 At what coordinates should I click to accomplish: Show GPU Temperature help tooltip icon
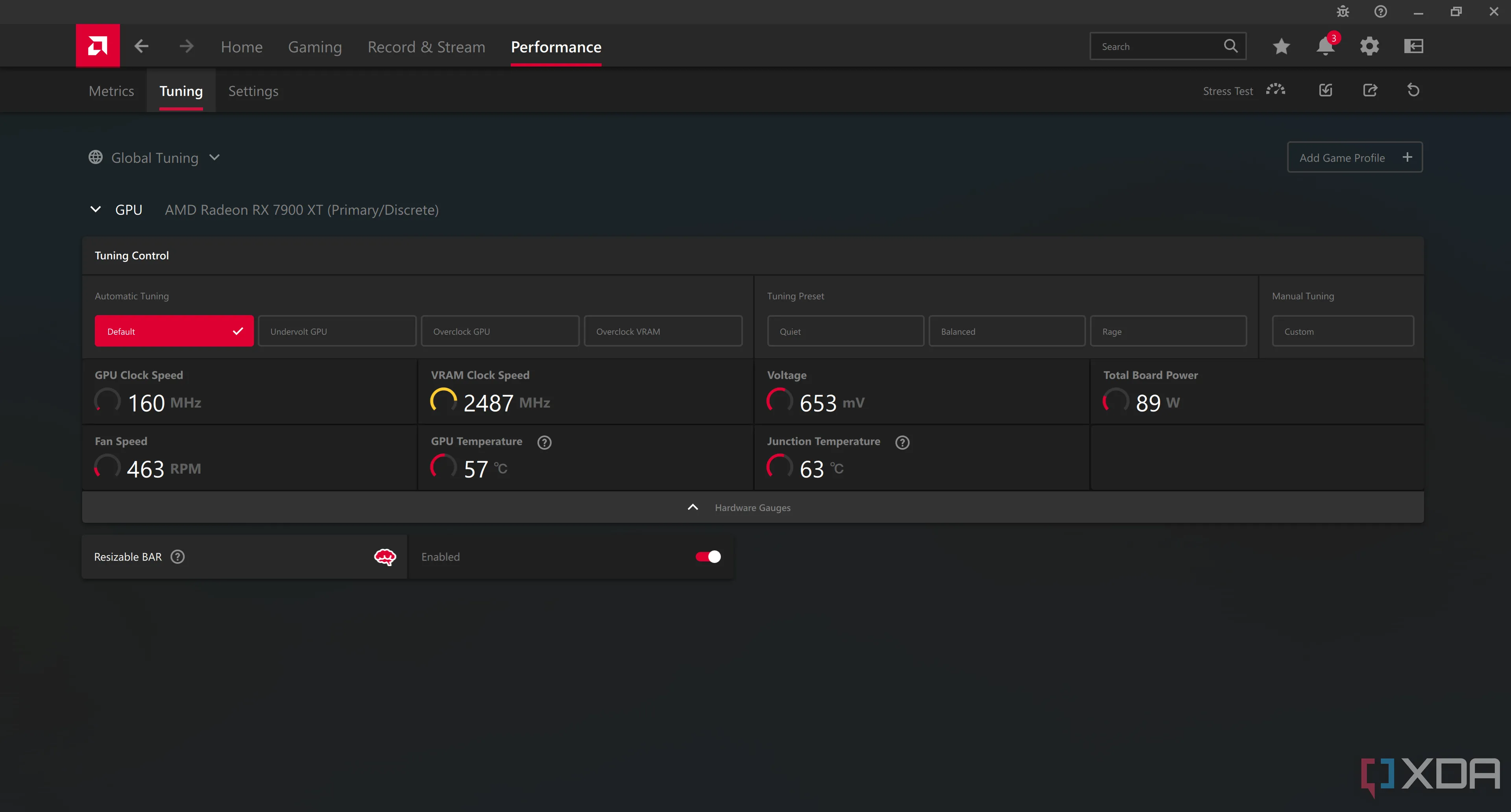pos(544,443)
